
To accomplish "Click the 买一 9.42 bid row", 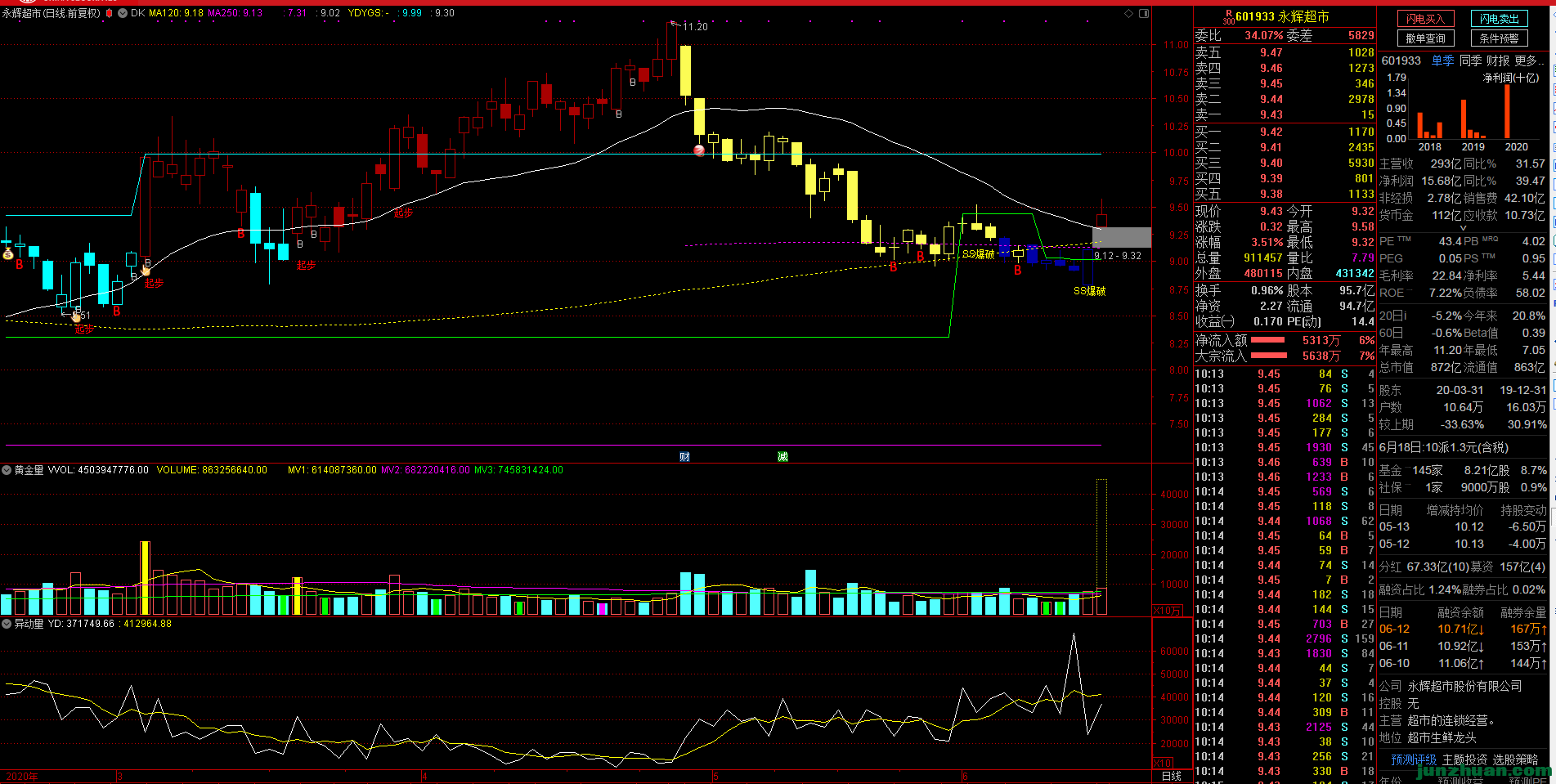I will tap(1284, 132).
